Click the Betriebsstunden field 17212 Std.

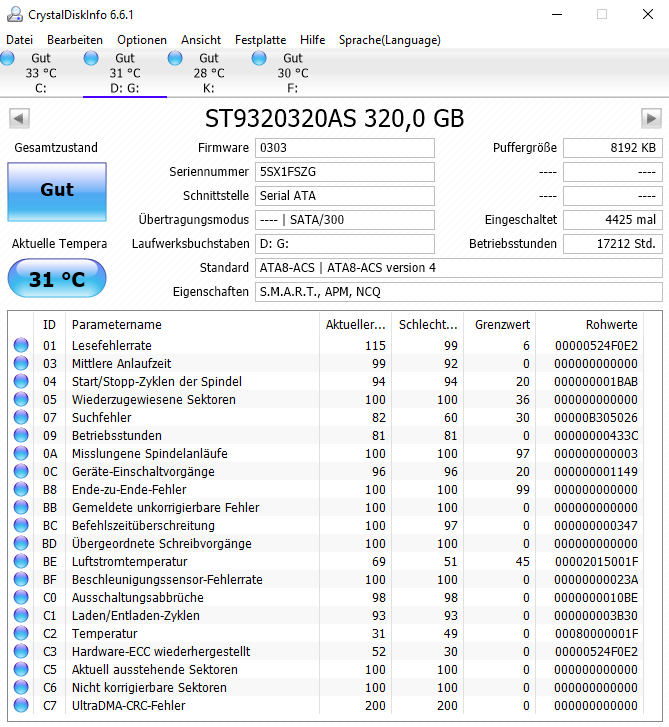(612, 244)
